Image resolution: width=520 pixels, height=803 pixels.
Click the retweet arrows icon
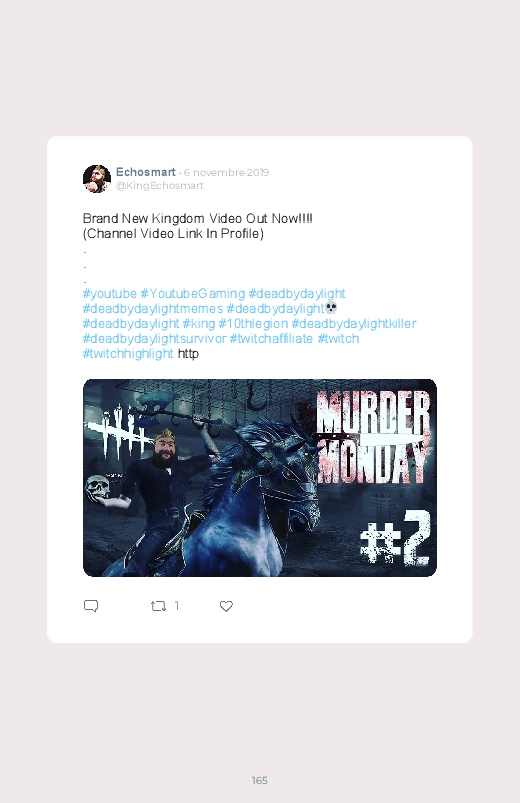pos(158,606)
